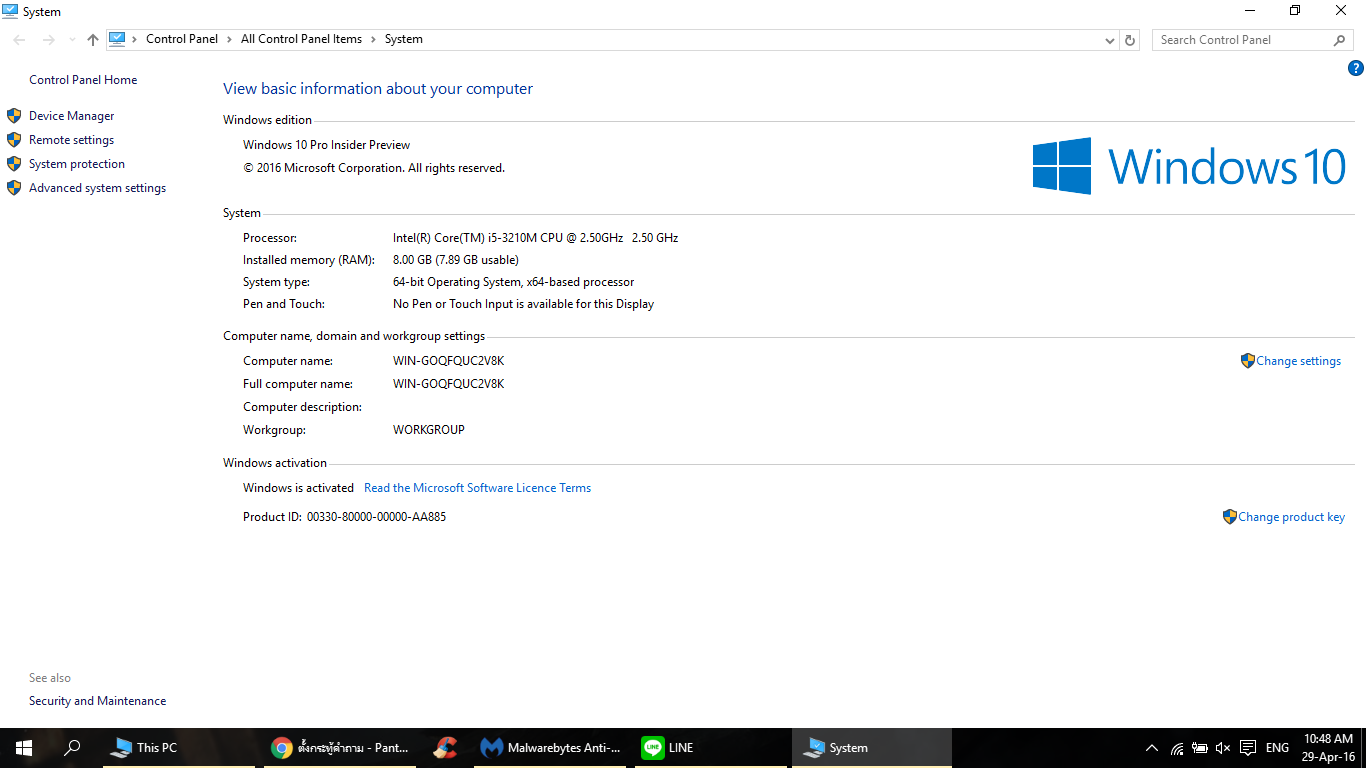Image resolution: width=1366 pixels, height=768 pixels.
Task: Switch to Malwarebytes Anti-Malware in taskbar
Action: coord(552,748)
